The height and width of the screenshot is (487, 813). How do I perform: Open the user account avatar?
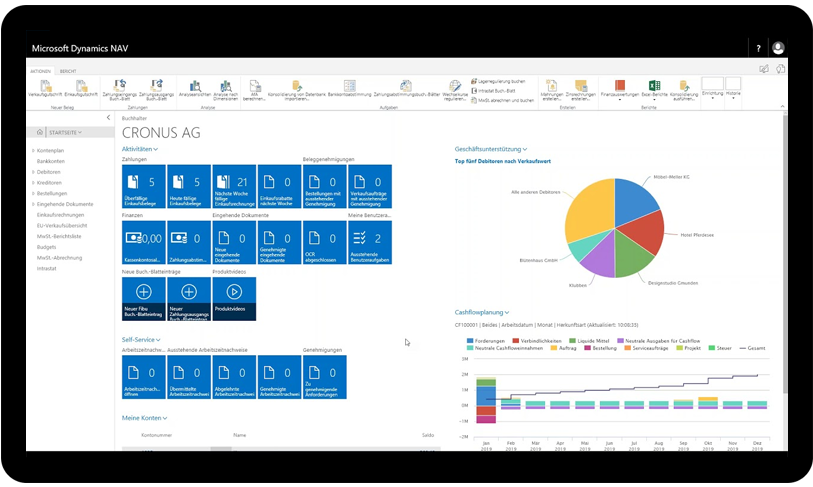pyautogui.click(x=778, y=48)
